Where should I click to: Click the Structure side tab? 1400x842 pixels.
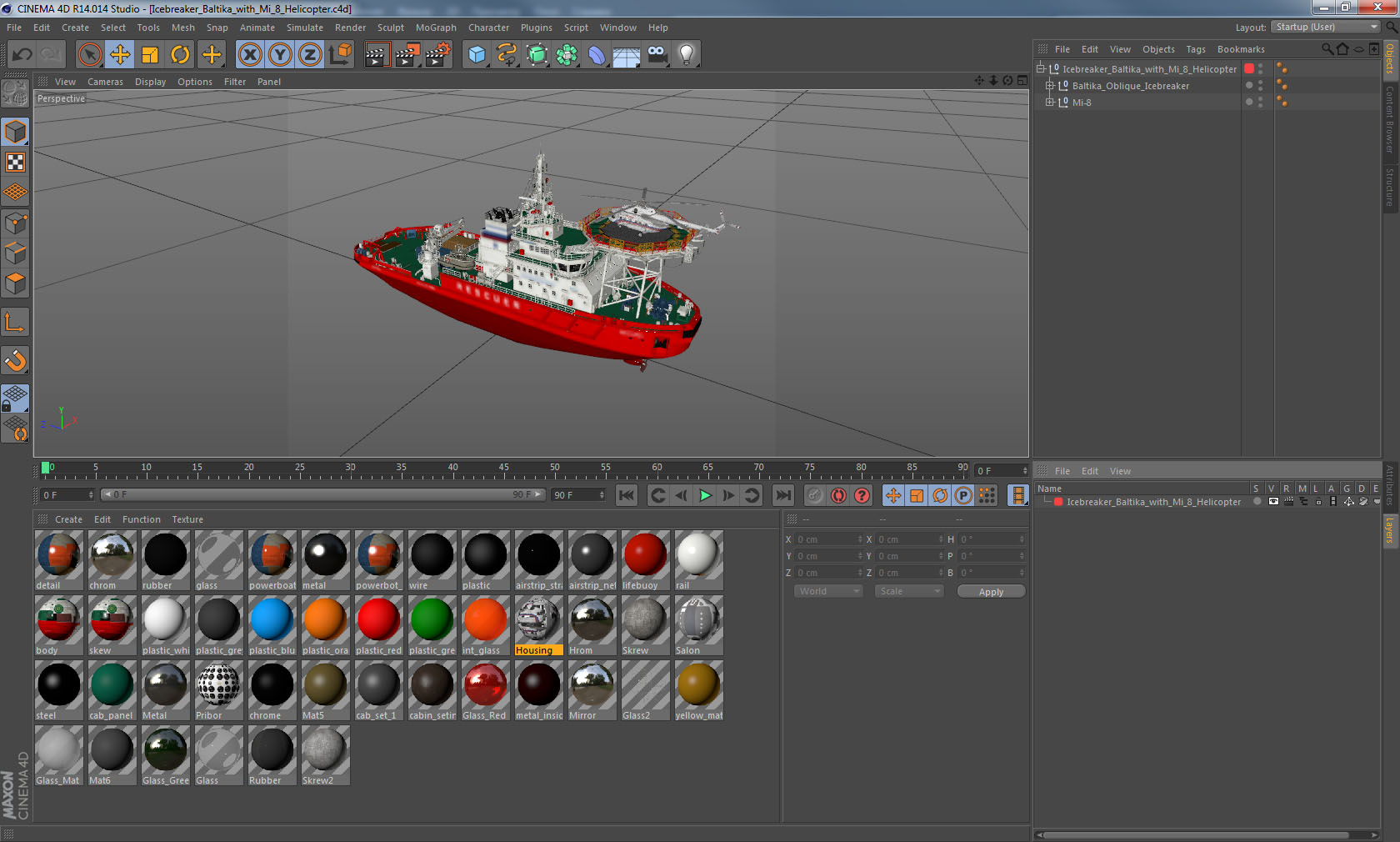point(1390,187)
